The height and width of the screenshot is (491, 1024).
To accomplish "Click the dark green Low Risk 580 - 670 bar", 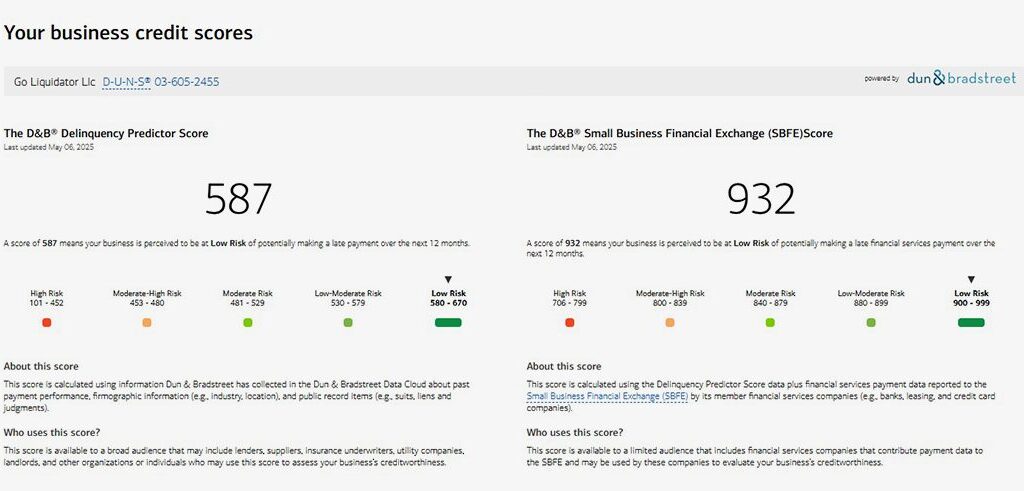I will [x=448, y=323].
